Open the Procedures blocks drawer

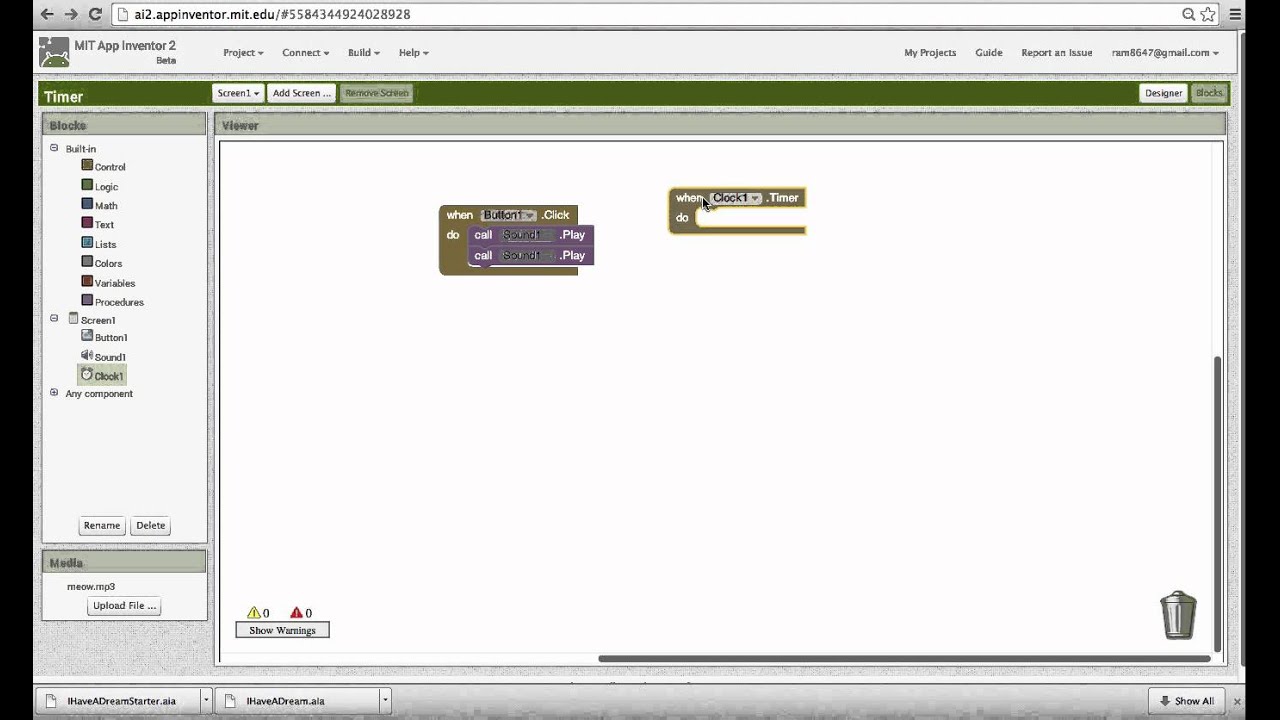(112, 301)
